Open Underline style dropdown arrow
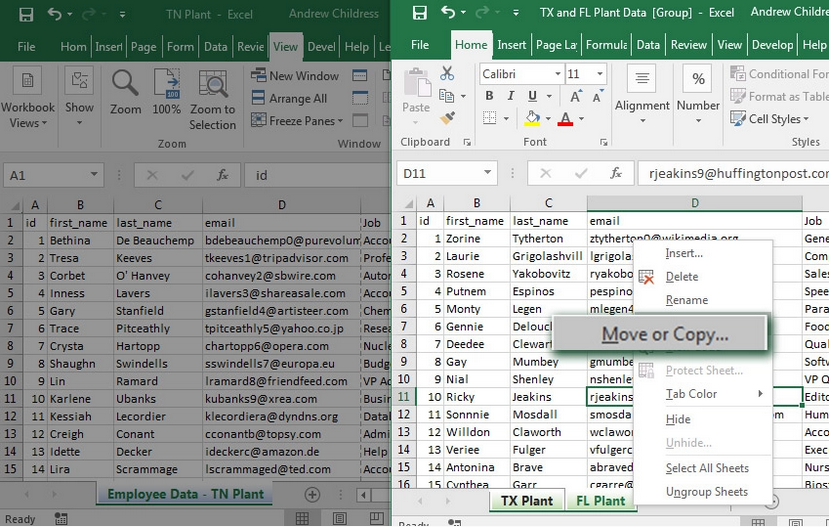Image resolution: width=829 pixels, height=527 pixels. click(549, 96)
